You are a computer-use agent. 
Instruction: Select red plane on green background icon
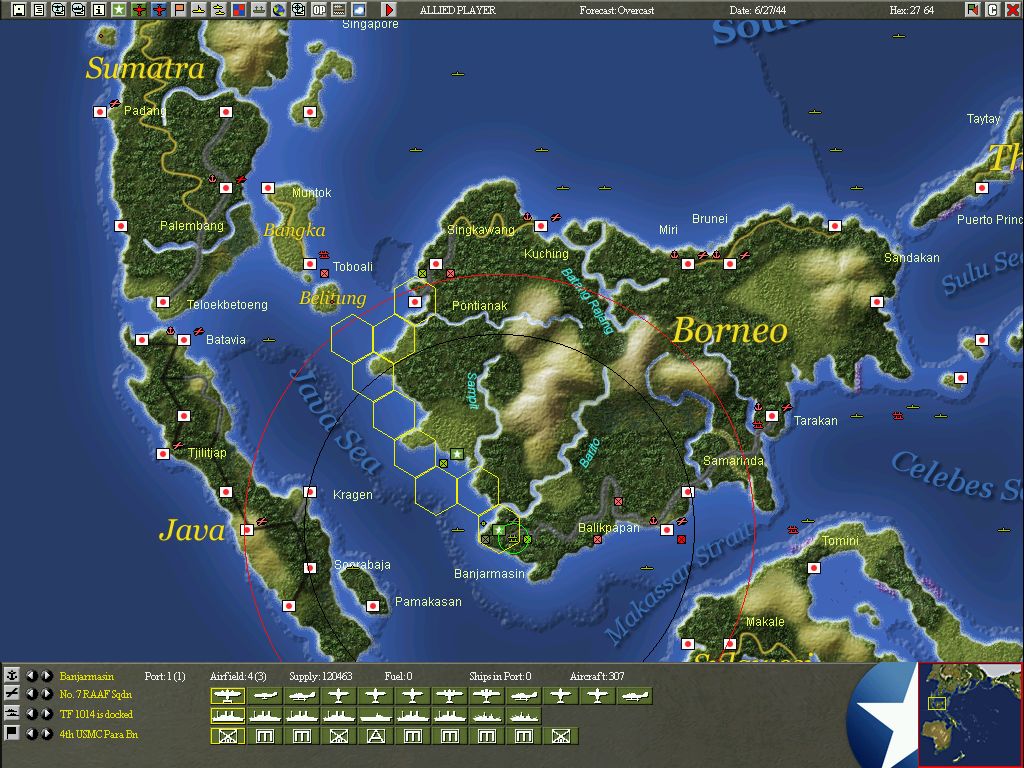pos(138,10)
